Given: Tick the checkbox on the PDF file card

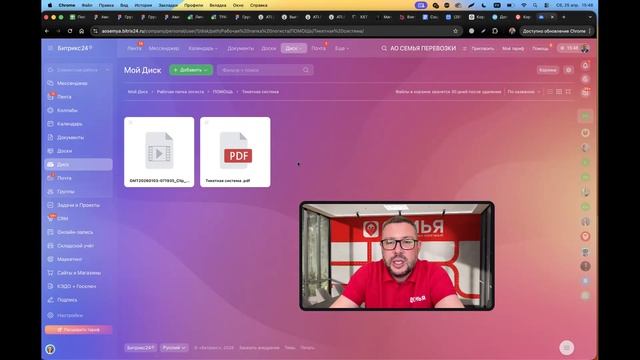Looking at the screenshot, I should (207, 122).
